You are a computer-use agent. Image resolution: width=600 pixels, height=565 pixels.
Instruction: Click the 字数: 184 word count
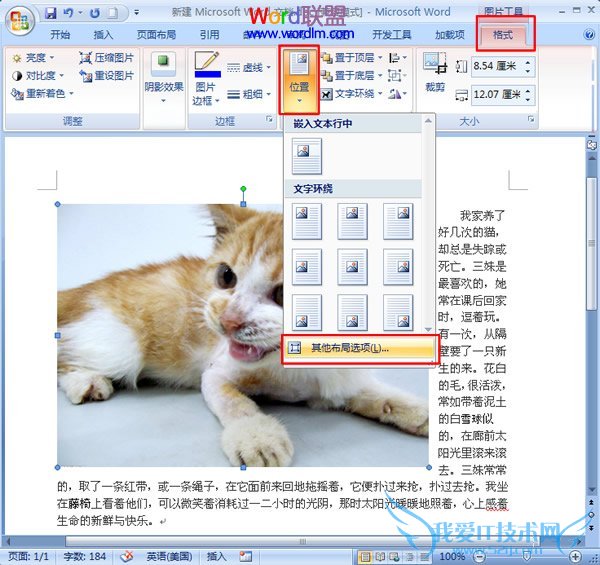(x=85, y=556)
